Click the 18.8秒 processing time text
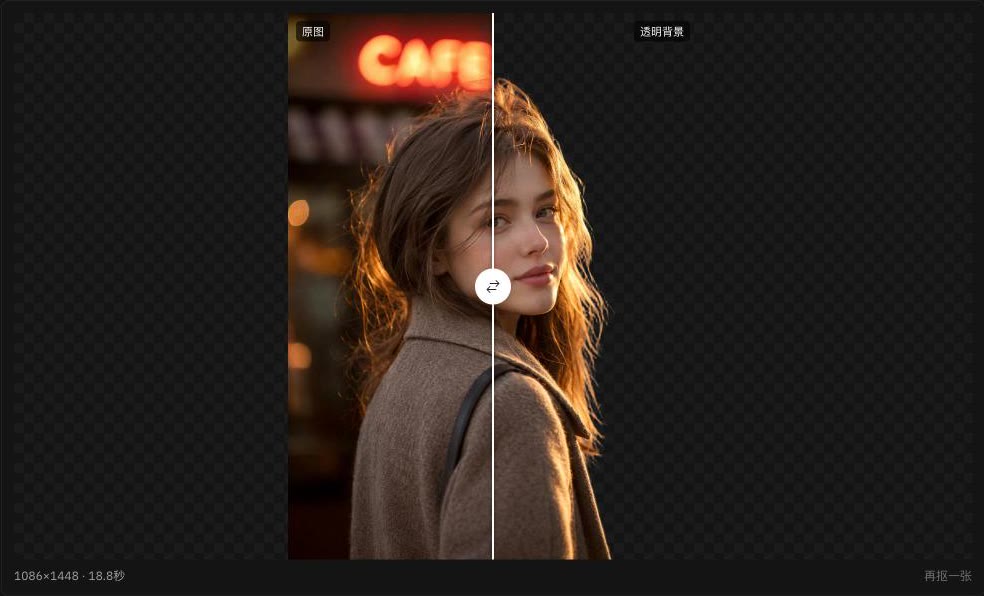The image size is (984, 596). pyautogui.click(x=107, y=575)
